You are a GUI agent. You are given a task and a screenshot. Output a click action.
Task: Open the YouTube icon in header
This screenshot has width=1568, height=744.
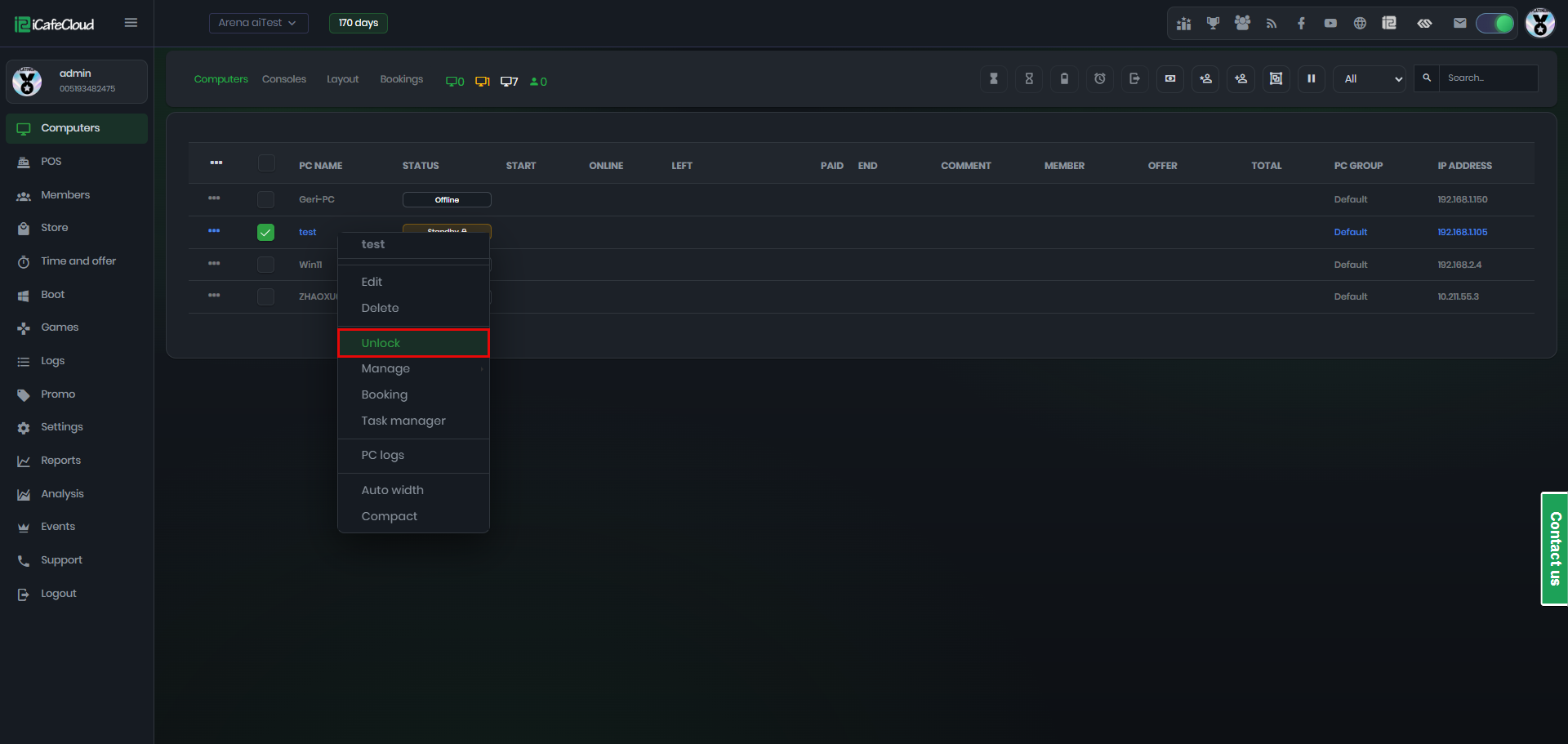(1330, 24)
